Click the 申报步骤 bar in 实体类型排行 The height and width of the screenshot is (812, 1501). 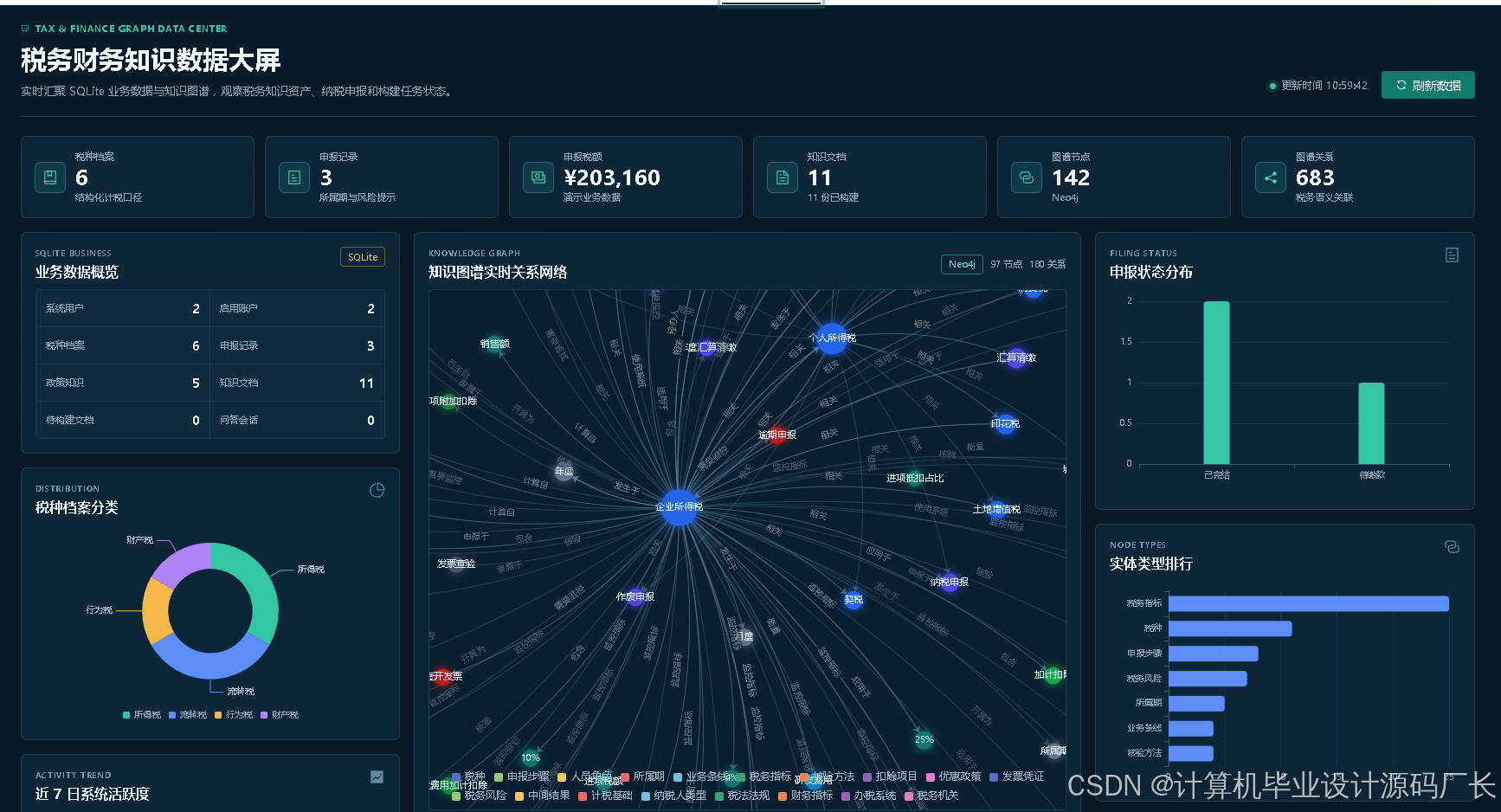coord(1213,654)
